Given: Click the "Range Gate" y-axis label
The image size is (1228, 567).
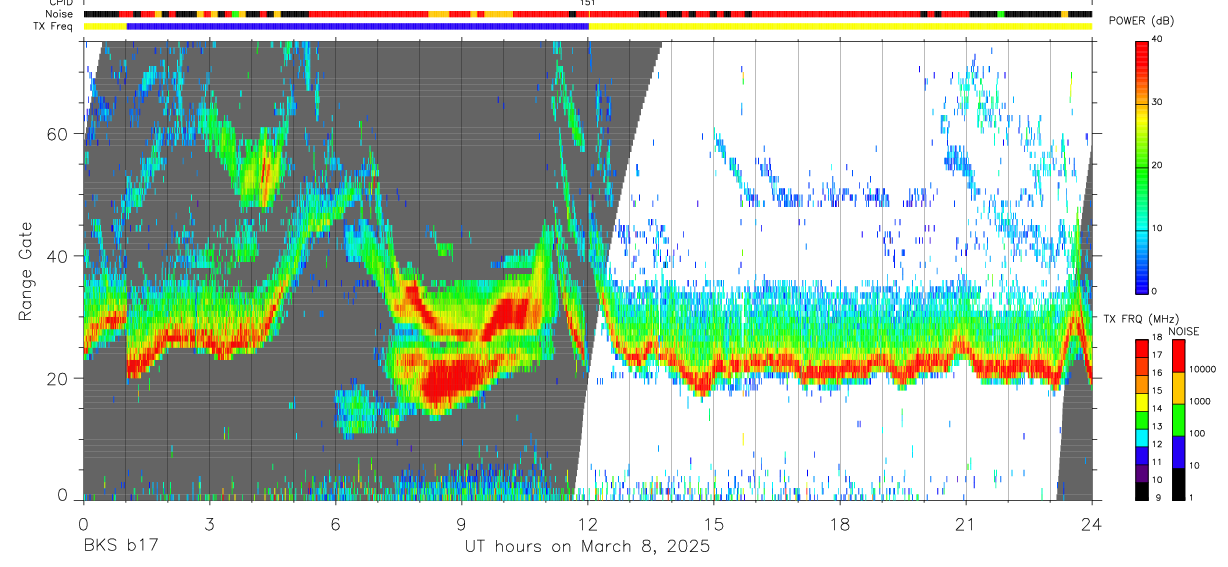Looking at the screenshot, I should 24,269.
